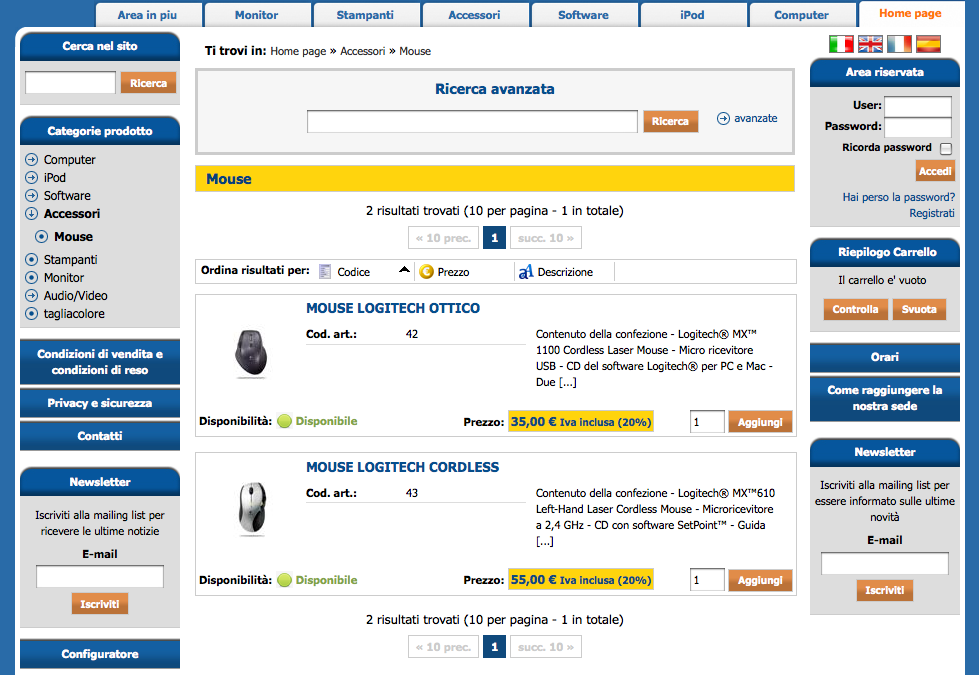Tick the Ricorda password checkbox
This screenshot has width=979, height=675.
[946, 149]
